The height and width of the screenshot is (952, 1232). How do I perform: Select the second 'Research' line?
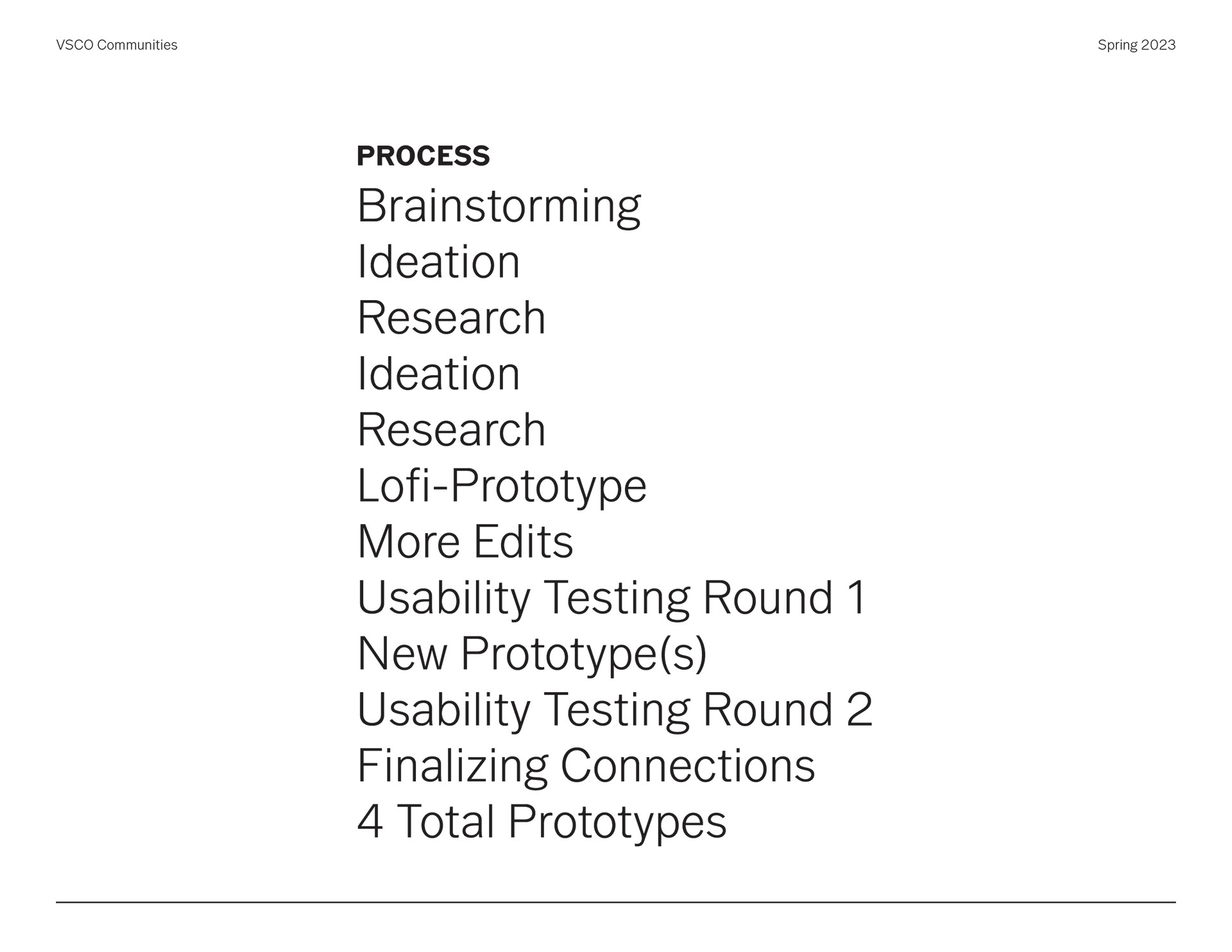[451, 430]
